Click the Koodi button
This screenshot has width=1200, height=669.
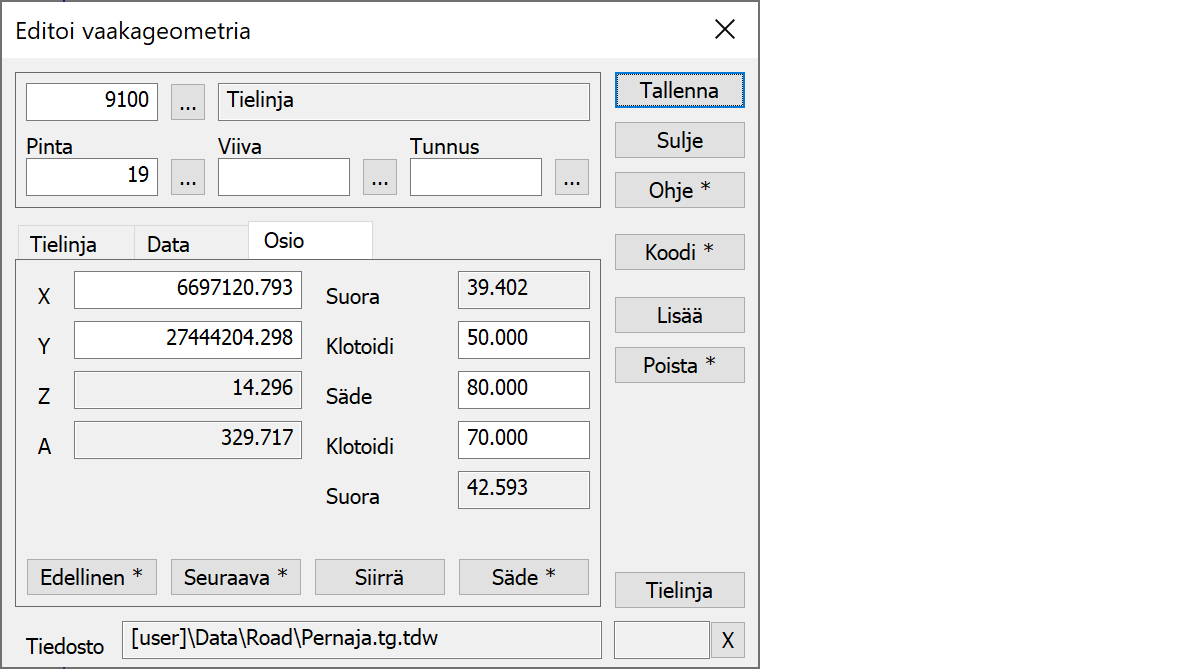(679, 253)
